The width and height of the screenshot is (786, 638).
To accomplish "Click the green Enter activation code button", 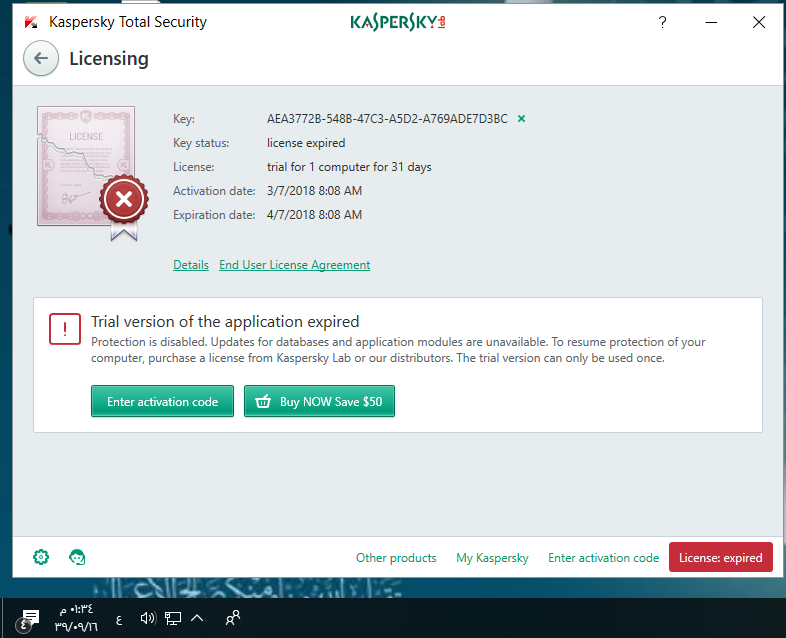I will click(162, 401).
